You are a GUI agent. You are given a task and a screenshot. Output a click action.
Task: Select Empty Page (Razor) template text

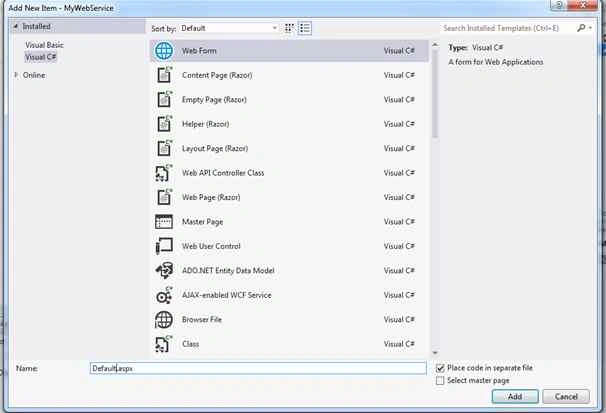pos(214,99)
